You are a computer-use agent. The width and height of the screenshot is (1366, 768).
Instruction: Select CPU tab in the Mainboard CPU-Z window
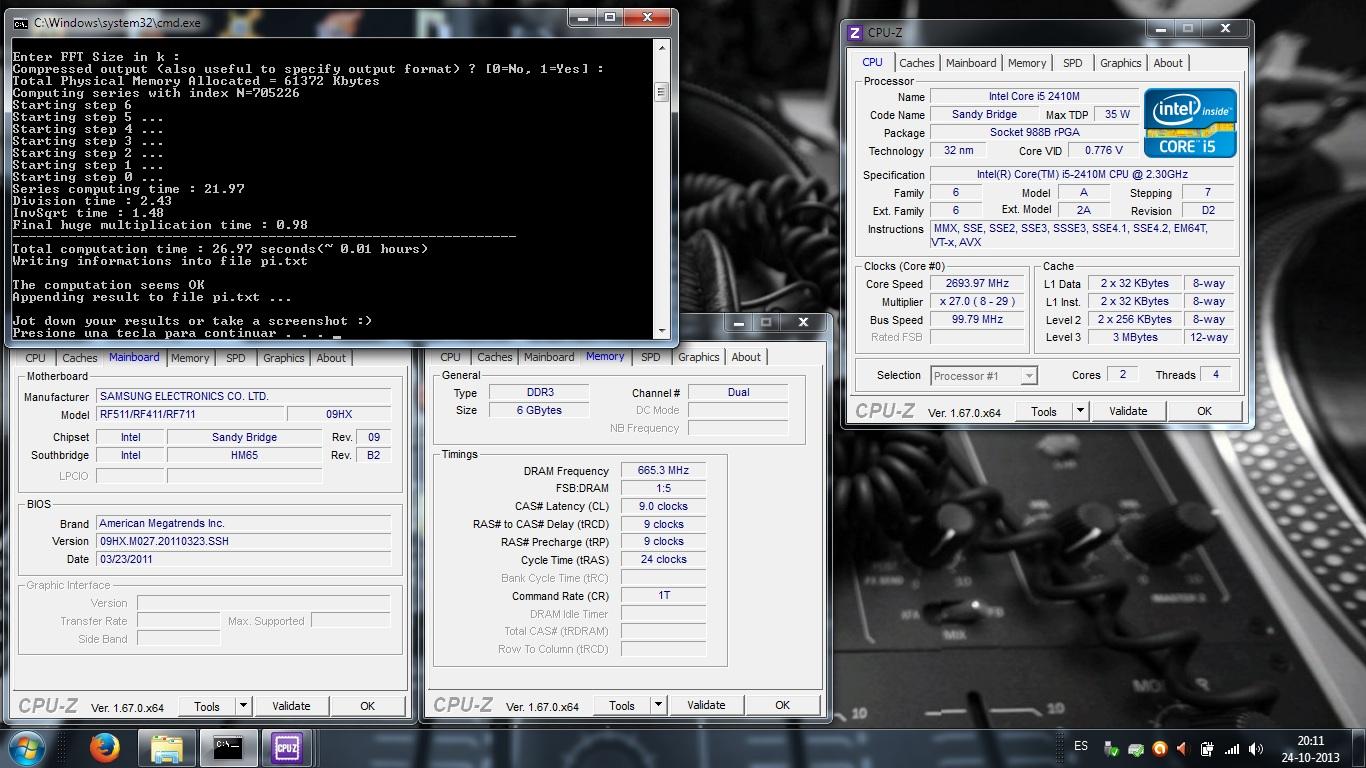(35, 358)
